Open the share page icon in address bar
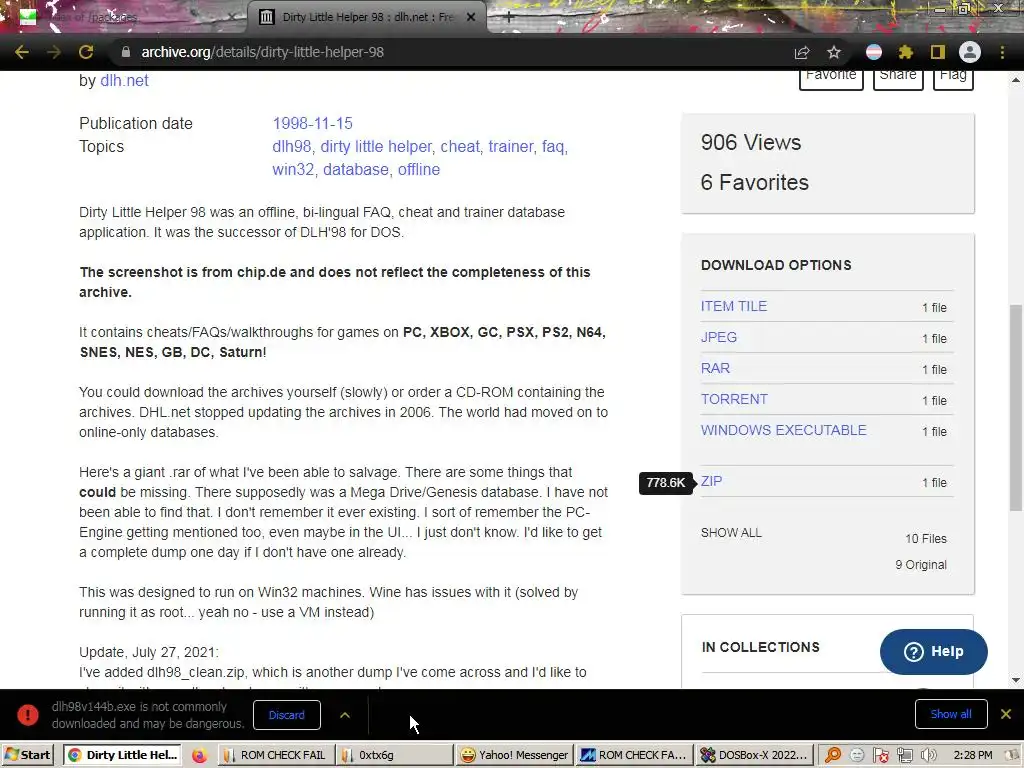1024x768 pixels. [802, 52]
